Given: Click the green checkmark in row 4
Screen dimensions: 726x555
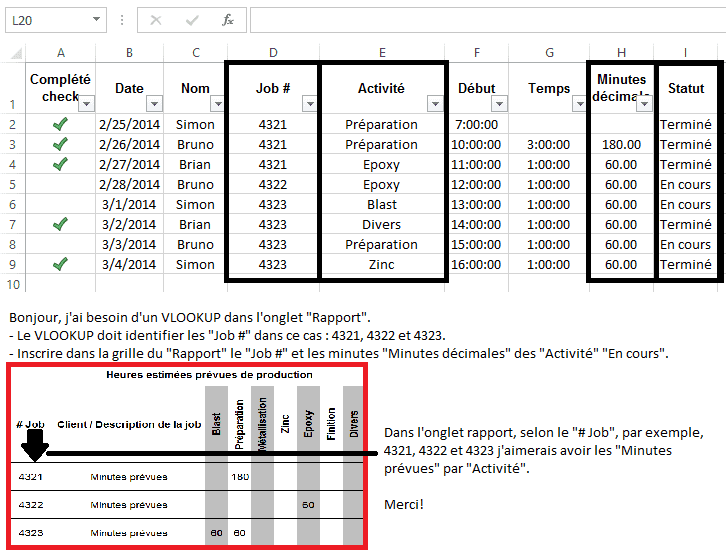Looking at the screenshot, I should pyautogui.click(x=60, y=164).
